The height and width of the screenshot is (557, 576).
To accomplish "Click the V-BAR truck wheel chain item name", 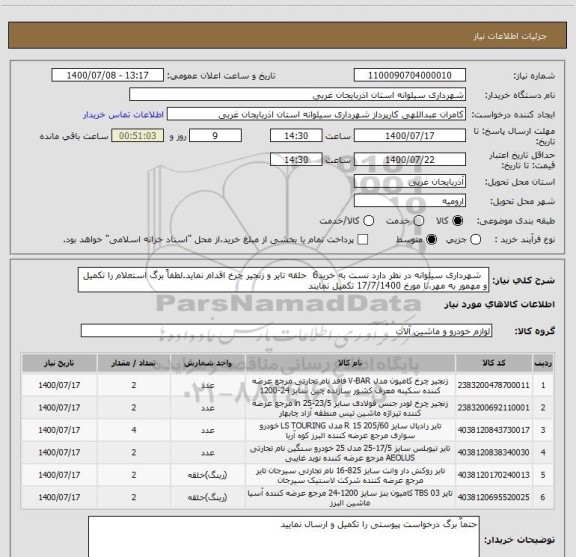I will coord(350,385).
